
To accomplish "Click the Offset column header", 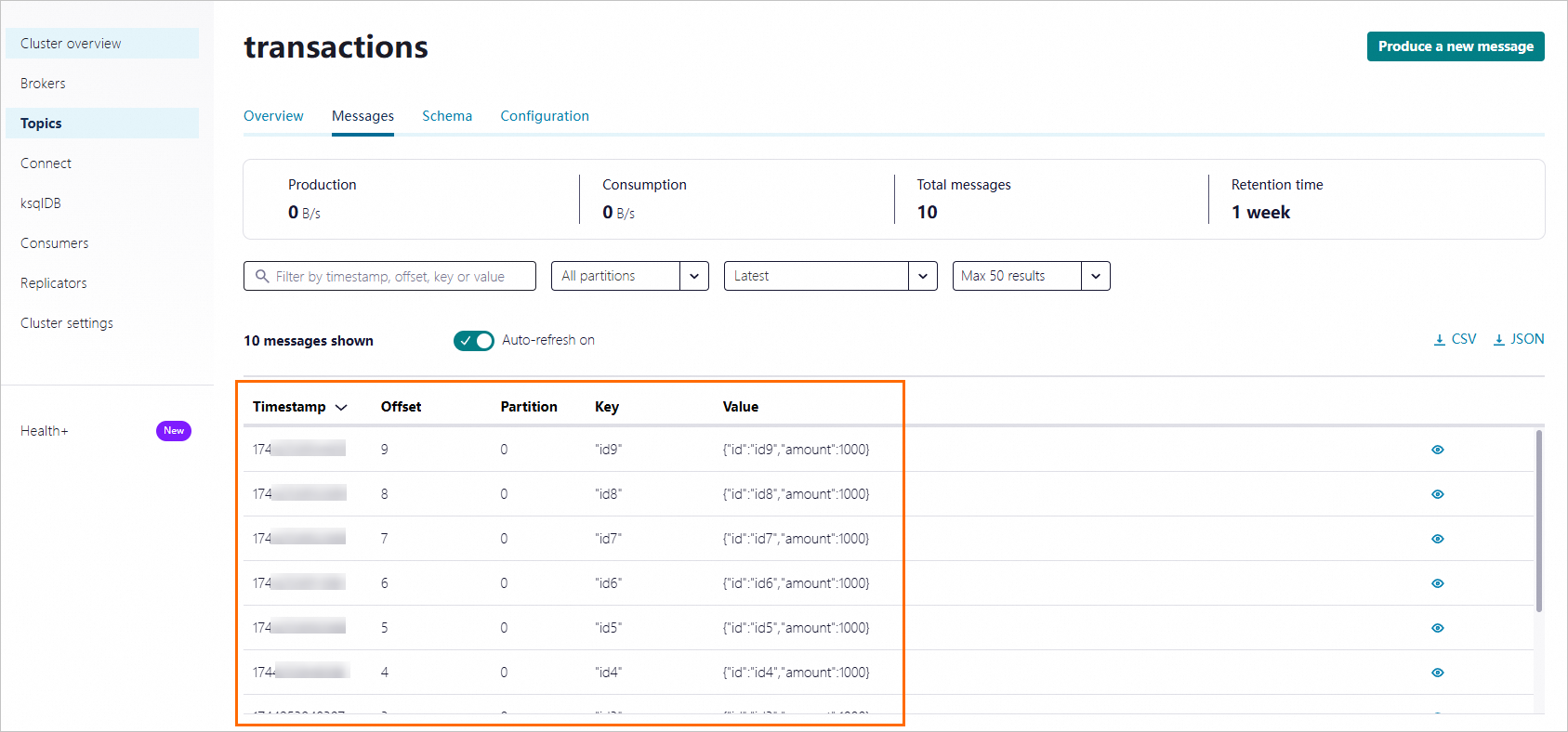I will pyautogui.click(x=401, y=407).
